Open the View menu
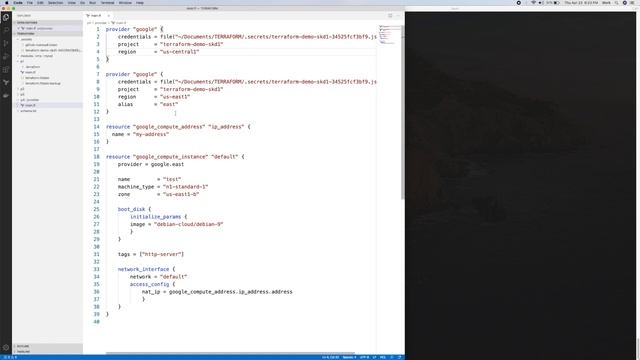Screen dimensions: 640x360 coord(72,2)
